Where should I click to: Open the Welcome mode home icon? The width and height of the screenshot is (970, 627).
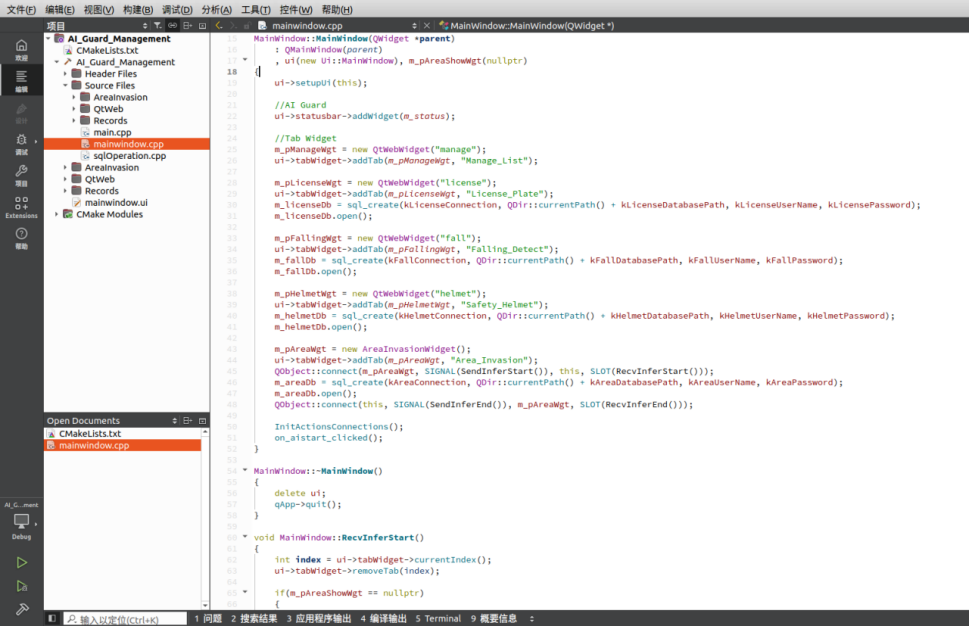point(22,48)
